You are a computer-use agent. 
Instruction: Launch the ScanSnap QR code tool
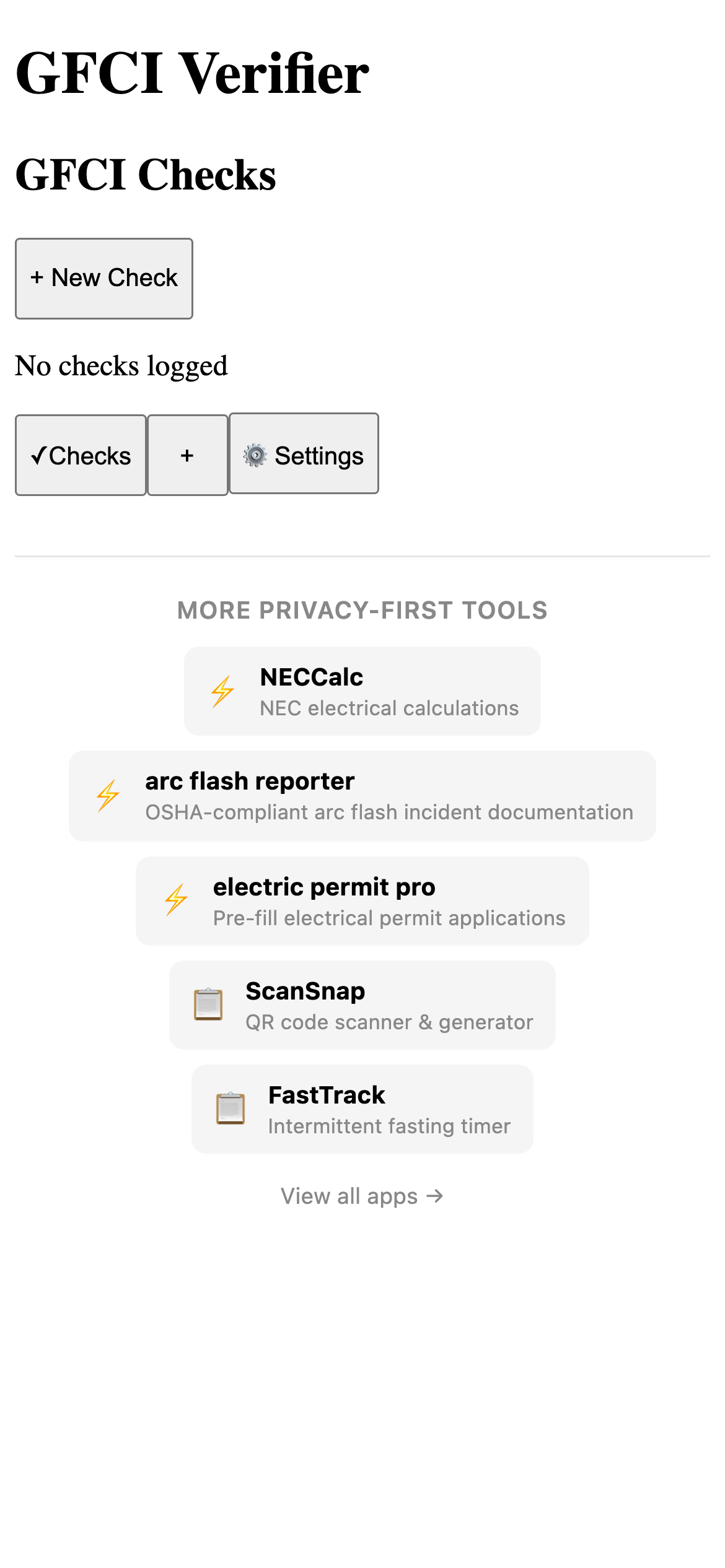362,1004
